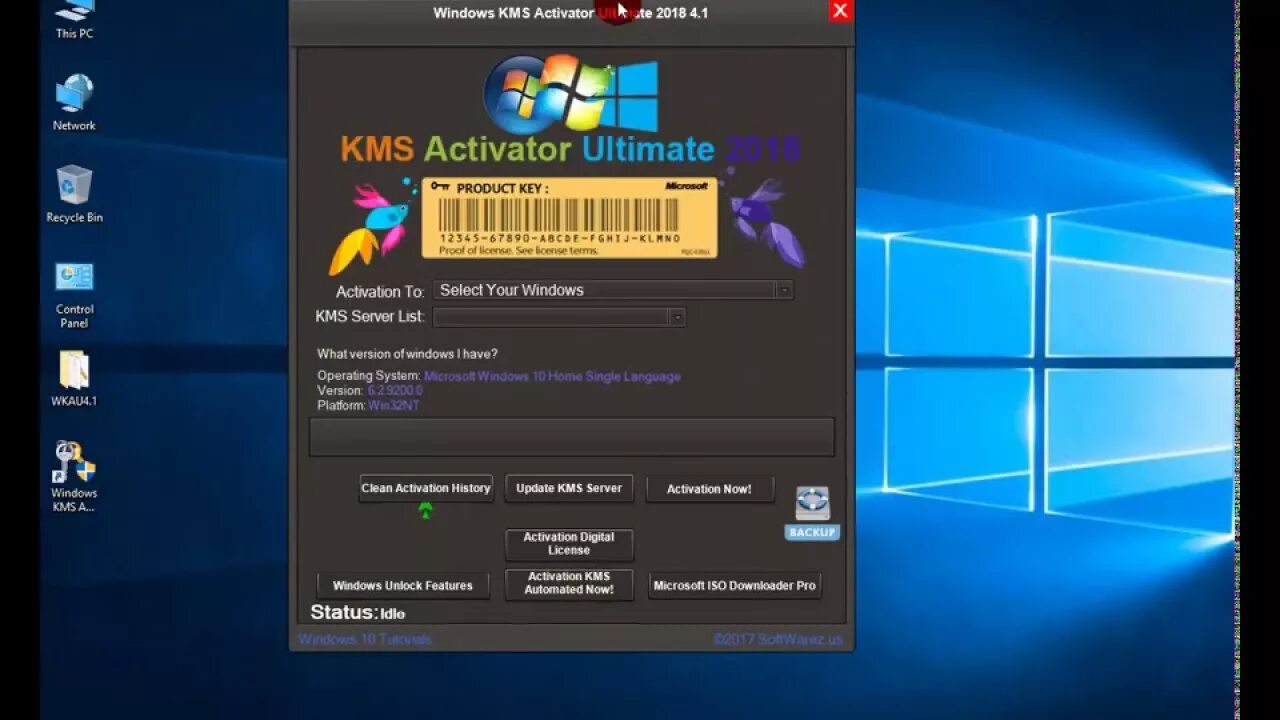Open the ©2017 SoftWarez.us link
This screenshot has width=1280, height=720.
(779, 639)
